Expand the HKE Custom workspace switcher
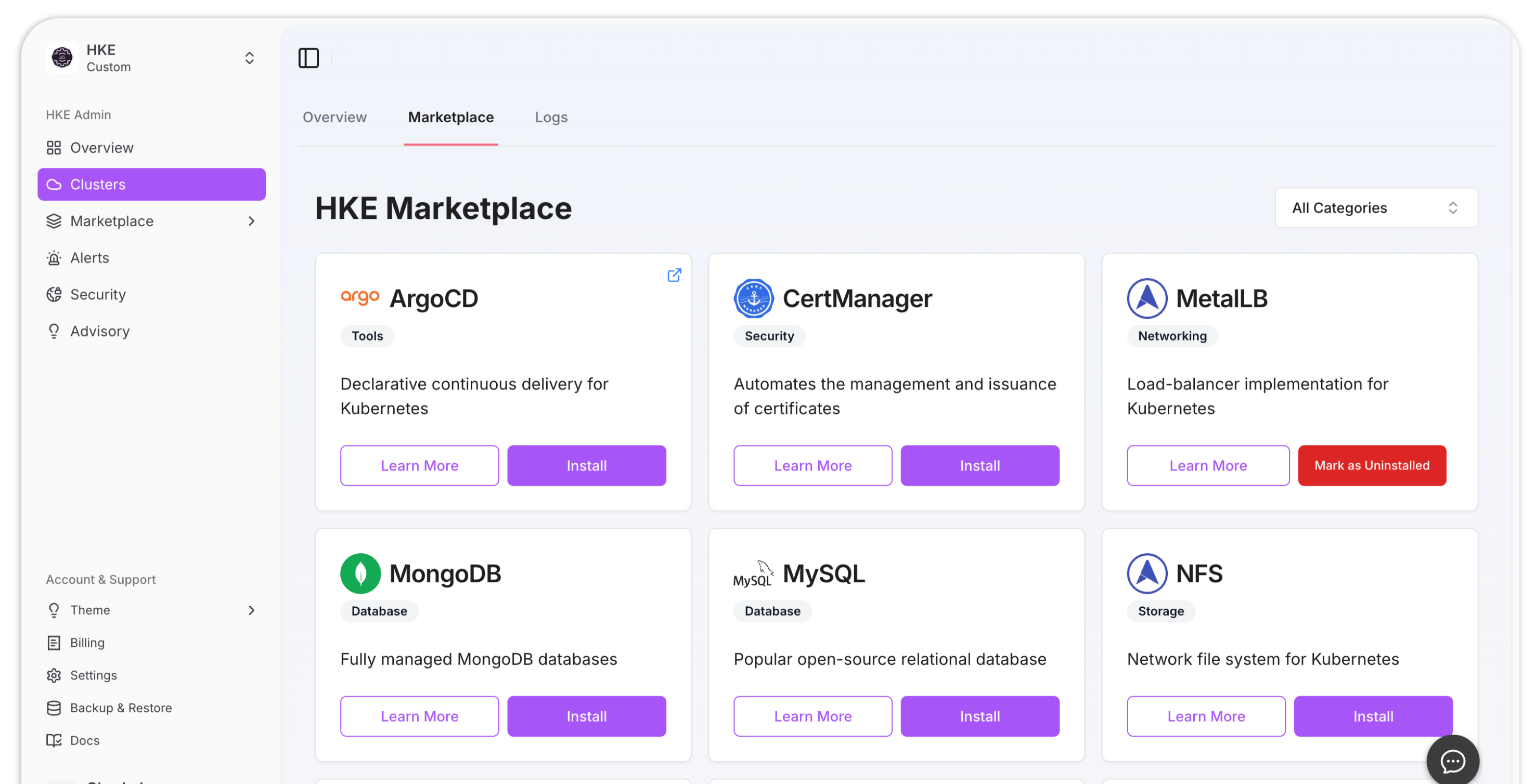The image size is (1535, 784). 249,58
